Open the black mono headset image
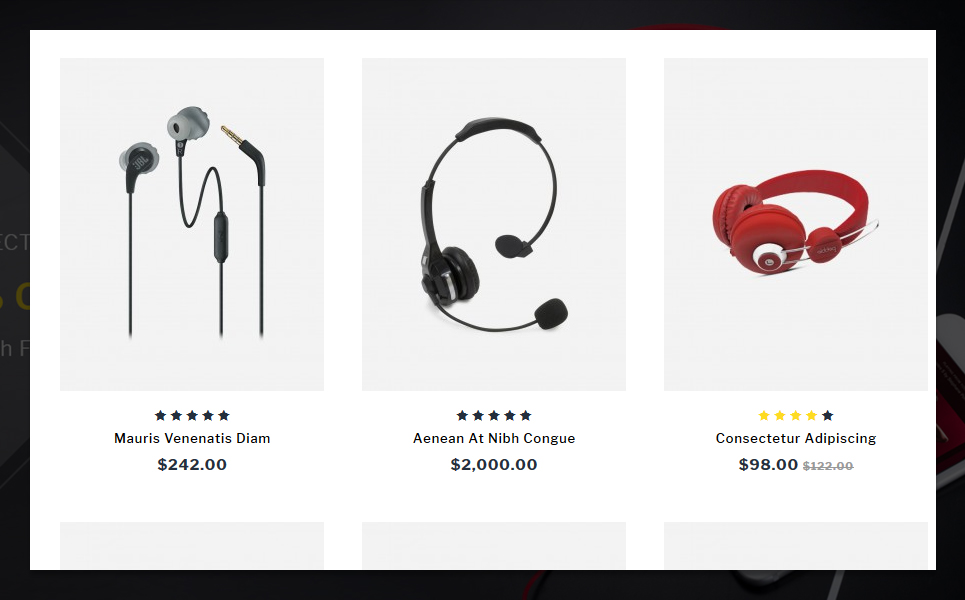 (494, 225)
